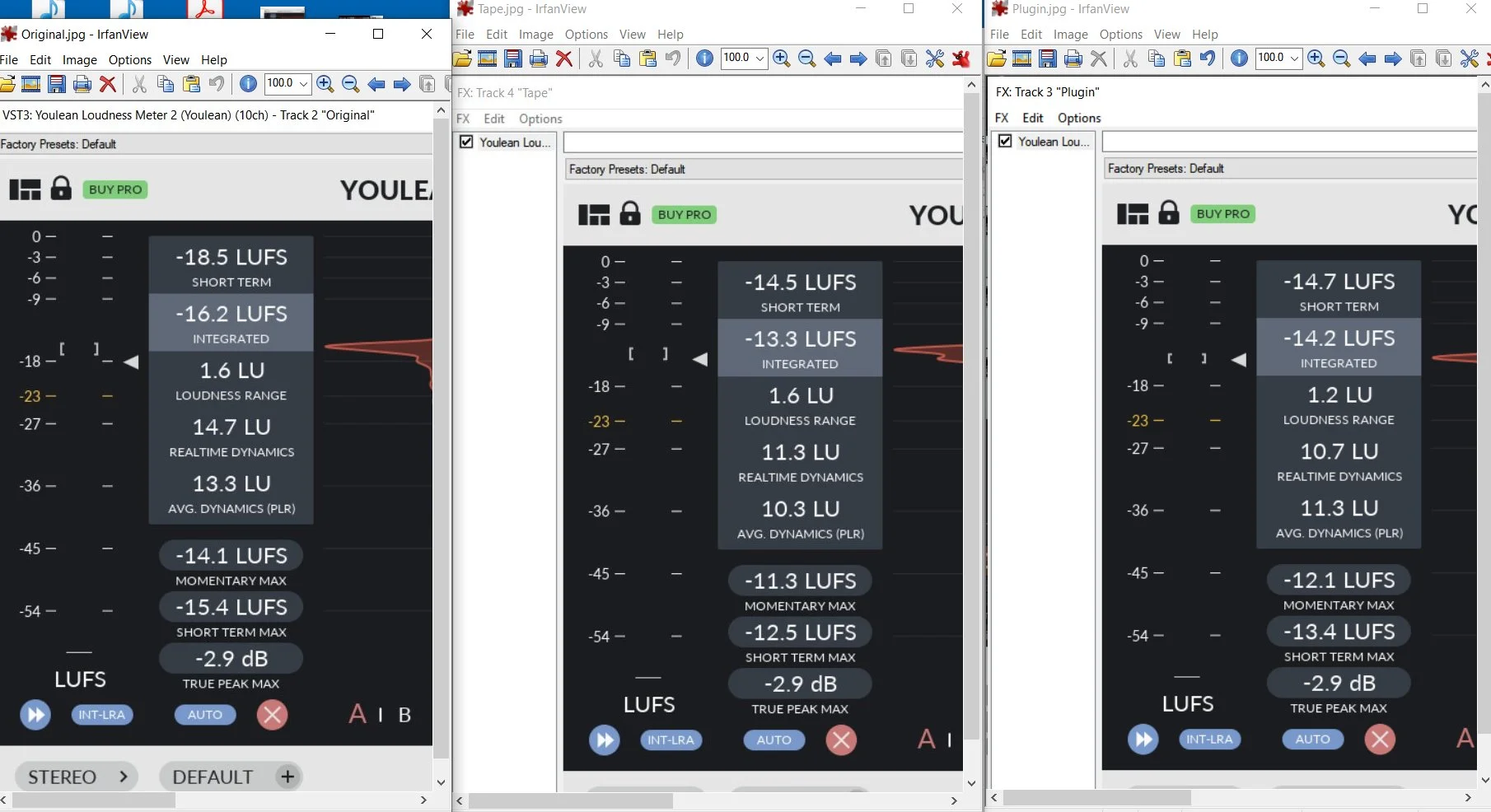1491x812 pixels.
Task: Click the Save icon in the Original.jpg window toolbar
Action: (56, 84)
